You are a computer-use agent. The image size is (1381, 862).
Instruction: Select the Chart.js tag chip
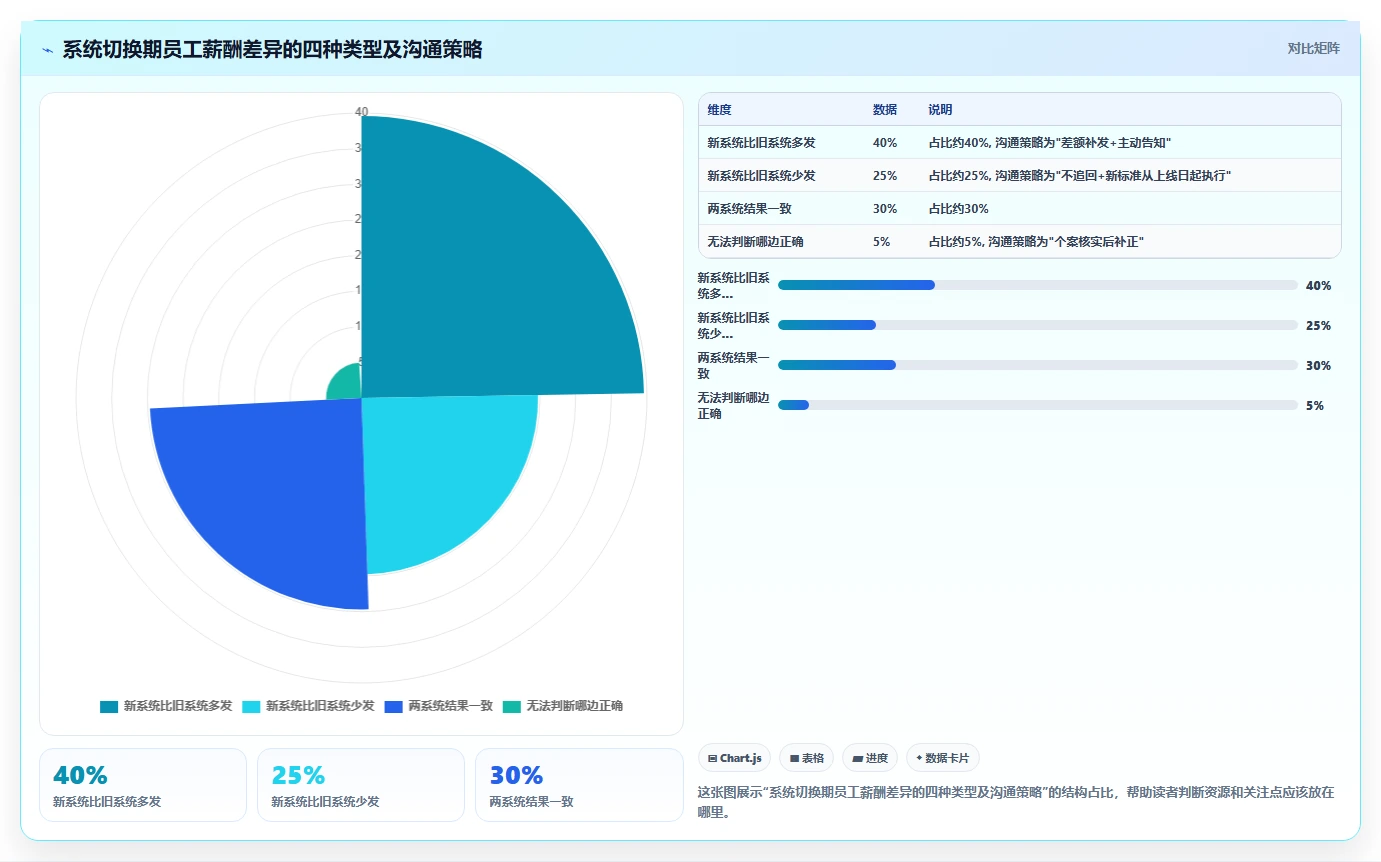point(735,758)
